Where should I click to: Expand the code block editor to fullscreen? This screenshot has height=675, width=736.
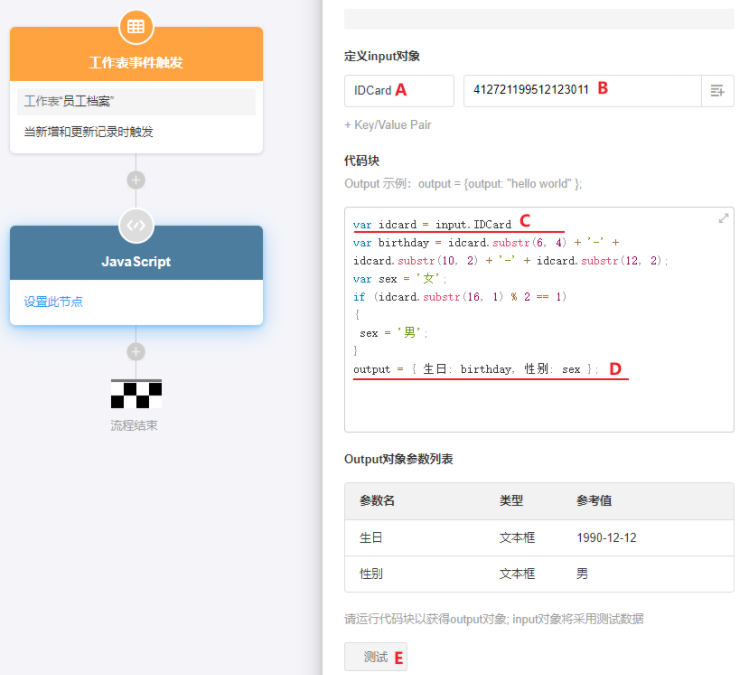723,218
